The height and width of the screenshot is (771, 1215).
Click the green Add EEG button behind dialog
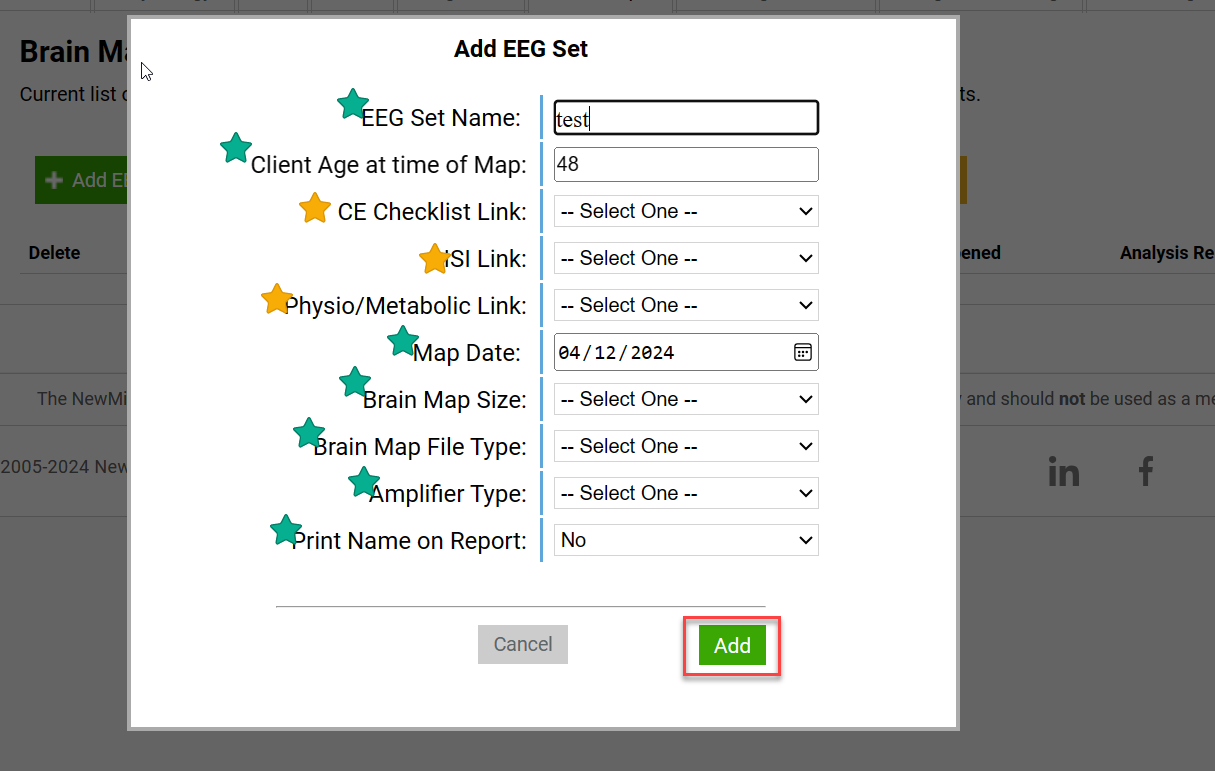[x=81, y=180]
